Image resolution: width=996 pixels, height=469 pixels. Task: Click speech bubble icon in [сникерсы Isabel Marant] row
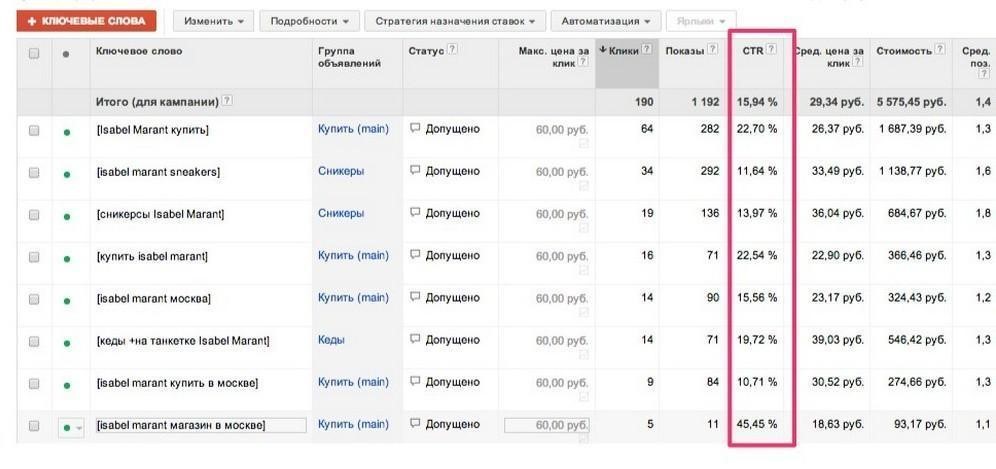tap(415, 213)
